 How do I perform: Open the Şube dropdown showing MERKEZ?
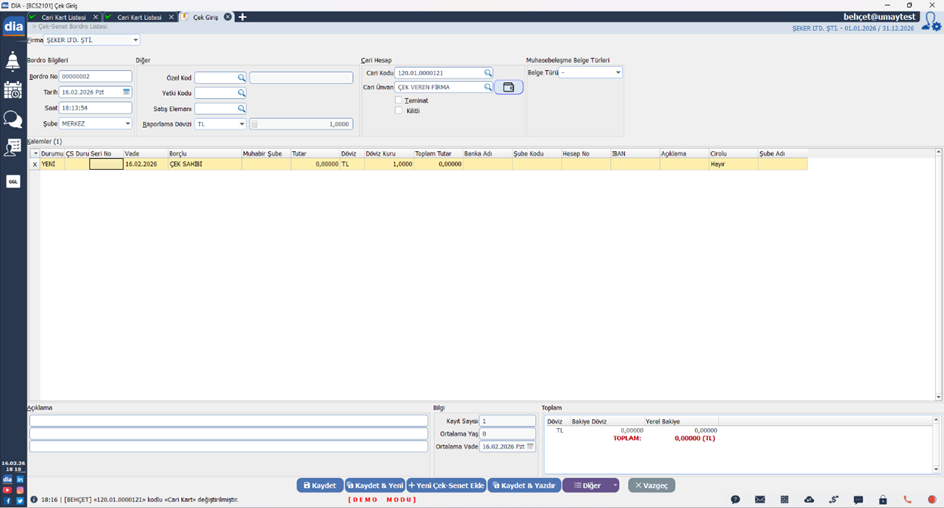127,124
